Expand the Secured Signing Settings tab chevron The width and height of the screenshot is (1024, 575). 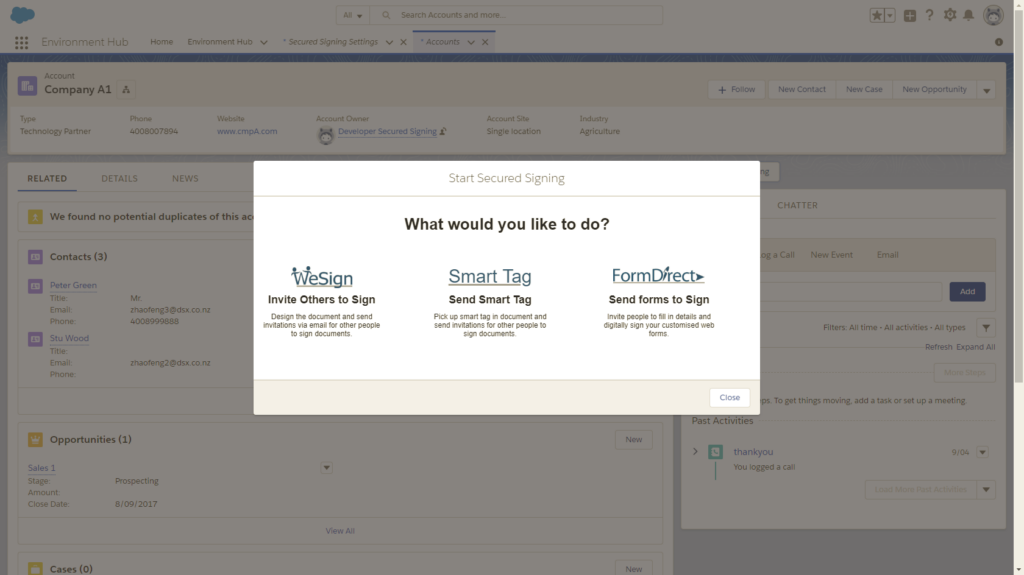click(x=389, y=42)
